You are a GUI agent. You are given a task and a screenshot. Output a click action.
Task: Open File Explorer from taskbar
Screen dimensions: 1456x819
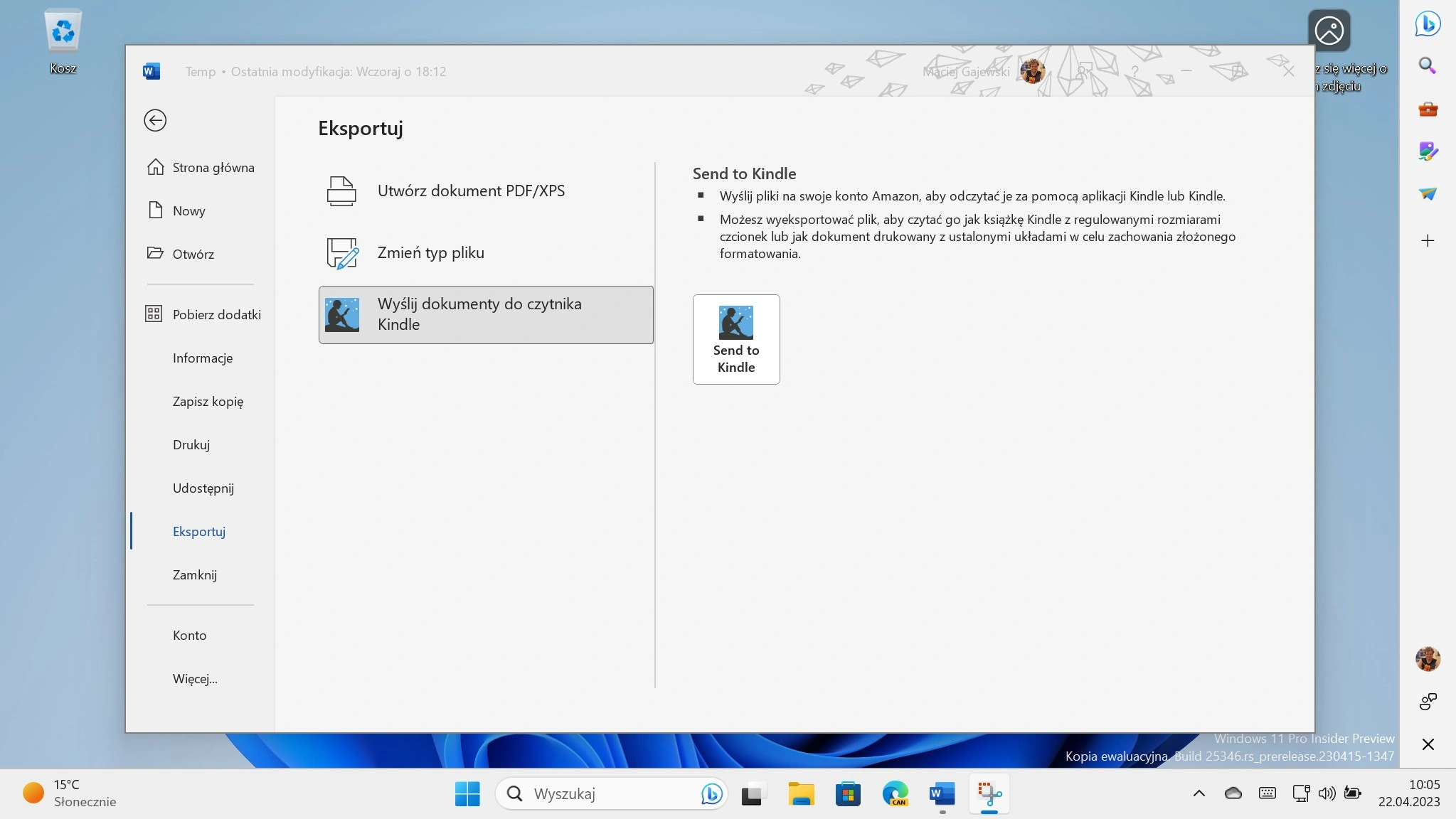pyautogui.click(x=801, y=793)
